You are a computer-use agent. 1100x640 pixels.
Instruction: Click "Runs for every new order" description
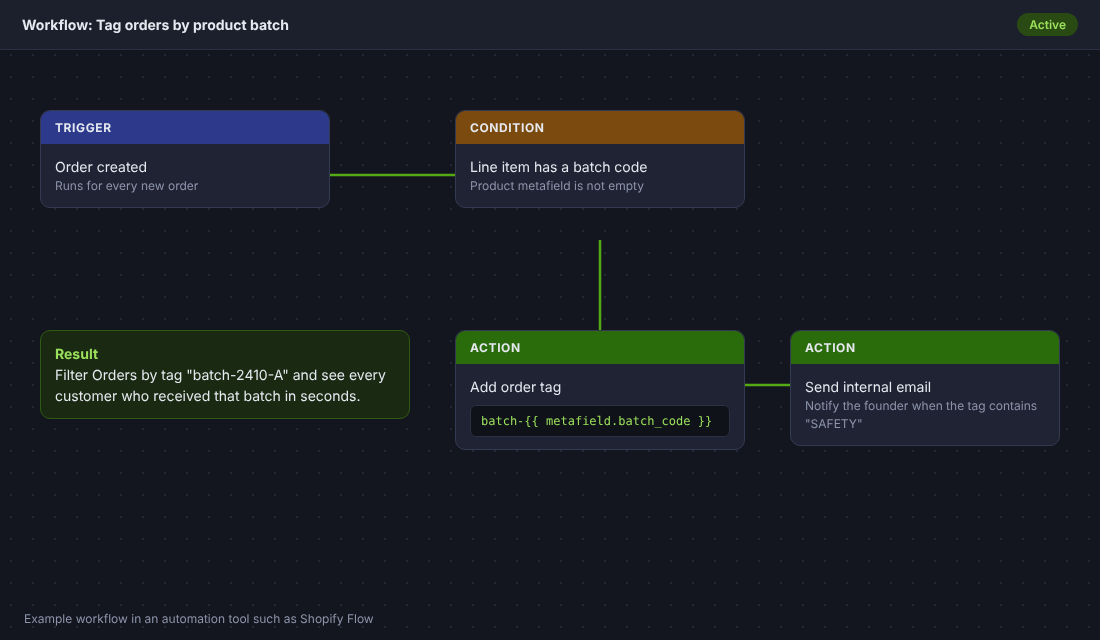coord(126,186)
